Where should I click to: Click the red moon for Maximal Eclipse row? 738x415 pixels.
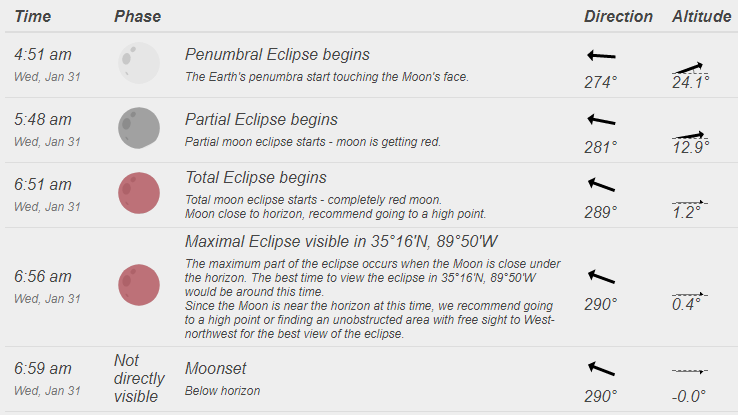coord(139,285)
